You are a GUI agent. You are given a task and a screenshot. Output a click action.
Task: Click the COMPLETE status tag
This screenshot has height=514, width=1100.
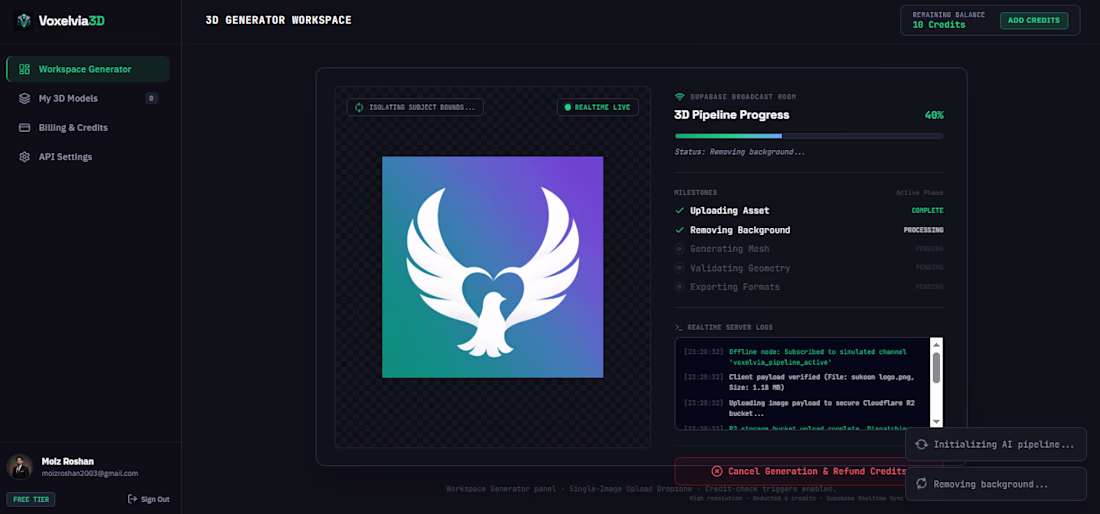(x=927, y=210)
